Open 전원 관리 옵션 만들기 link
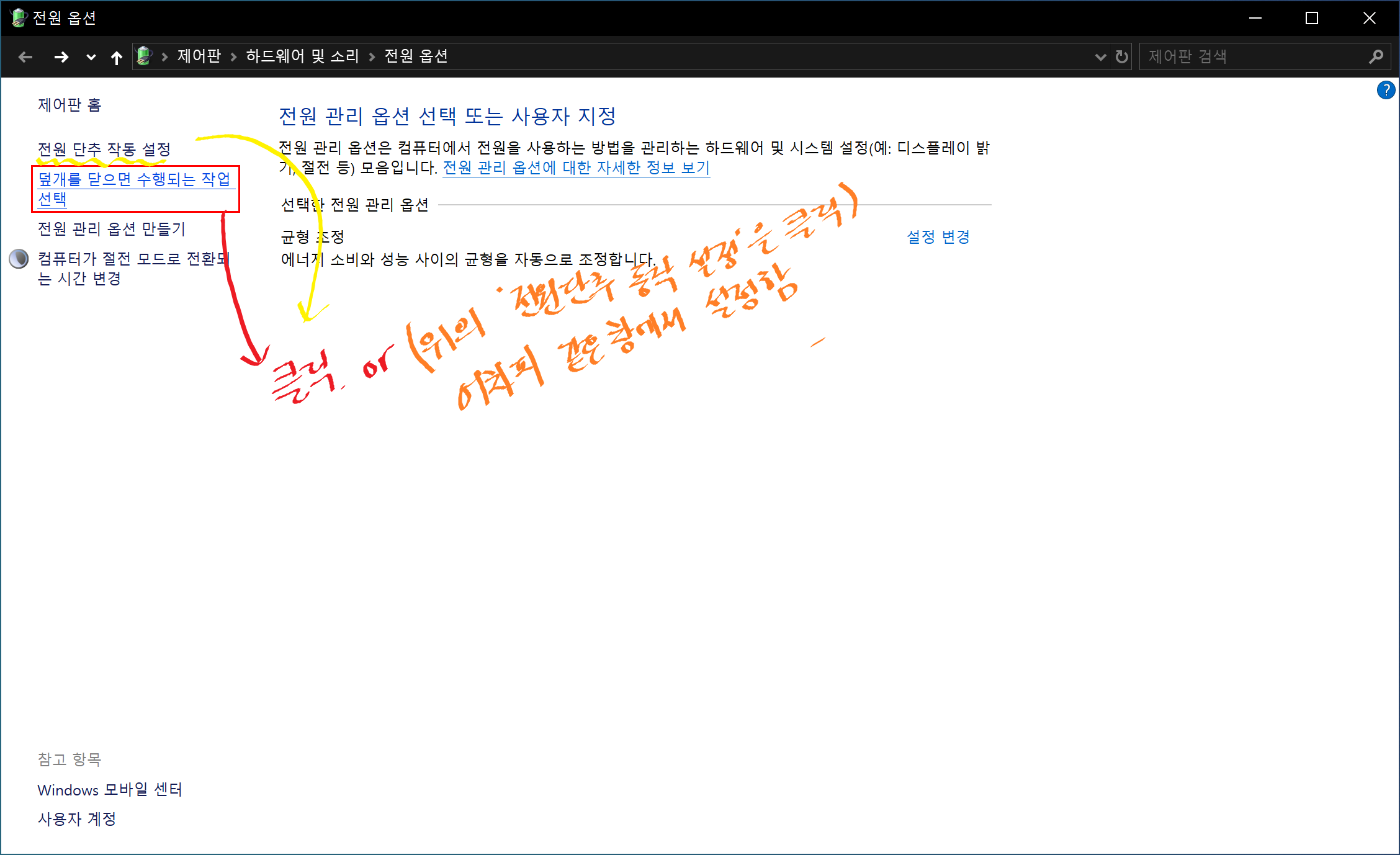 111,229
